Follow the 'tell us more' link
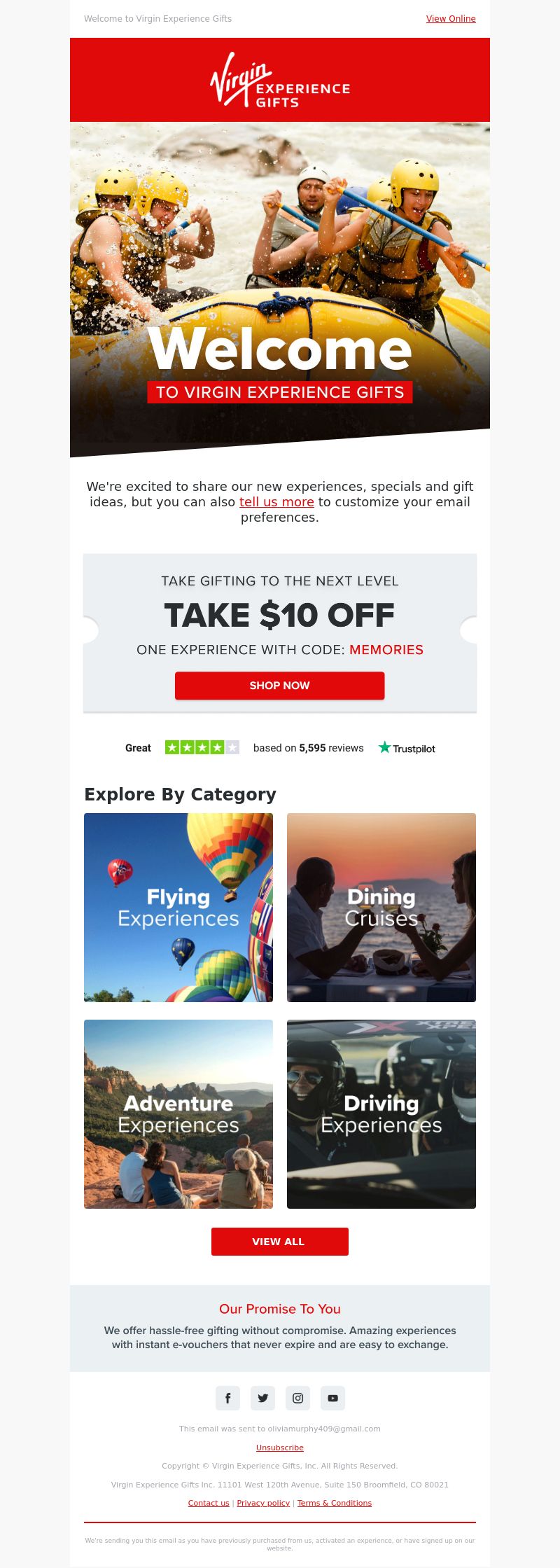 (276, 502)
